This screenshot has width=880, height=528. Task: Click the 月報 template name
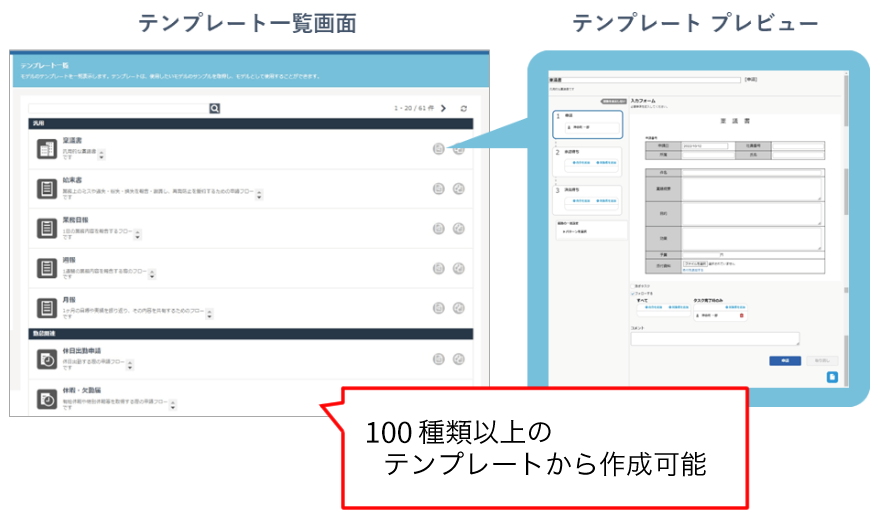68,300
